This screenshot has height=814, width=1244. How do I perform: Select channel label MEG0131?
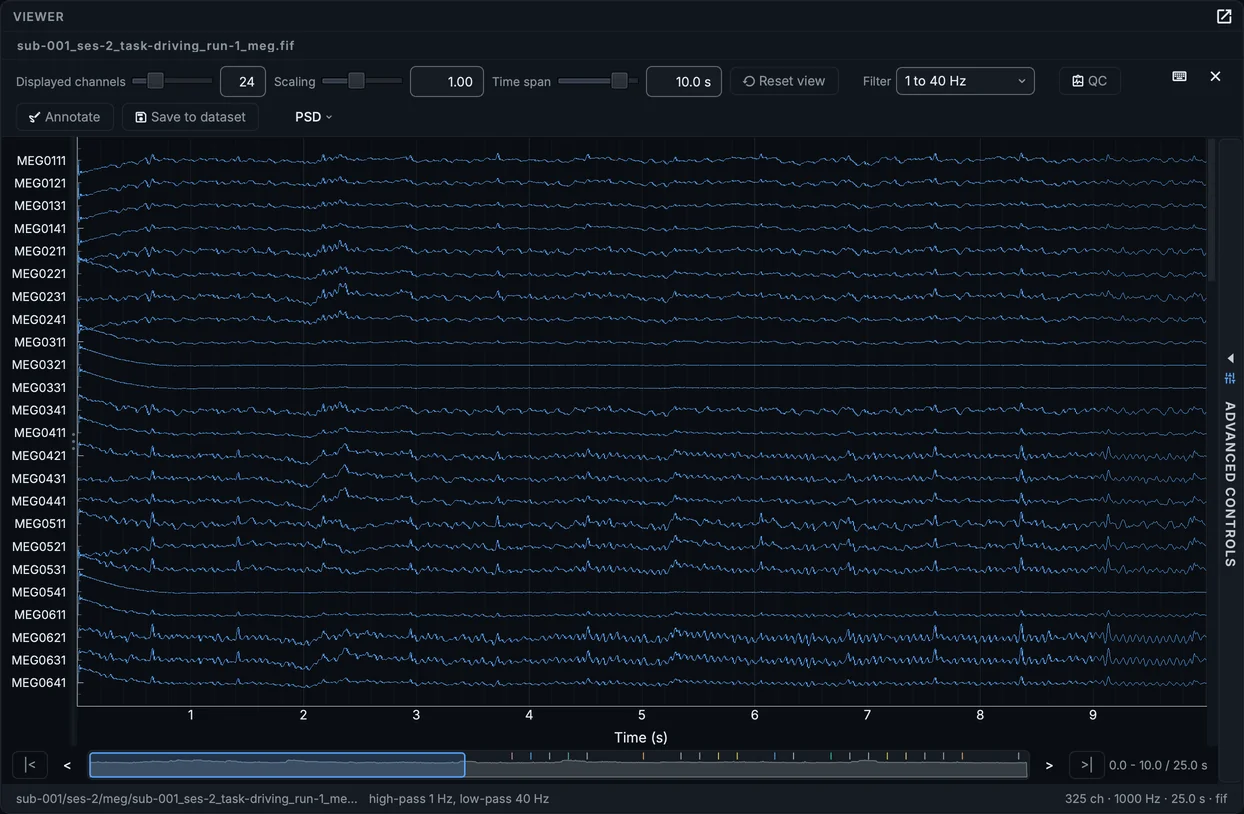point(41,206)
